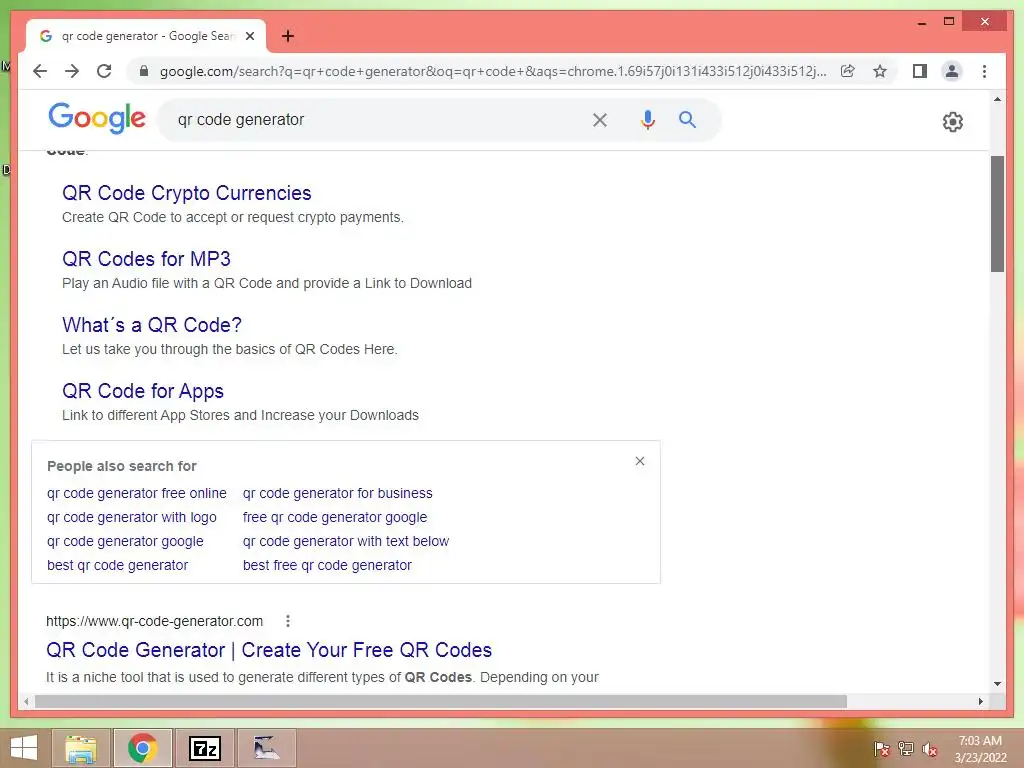The width and height of the screenshot is (1024, 768).
Task: Open What's a QR Code? link
Action: (152, 325)
